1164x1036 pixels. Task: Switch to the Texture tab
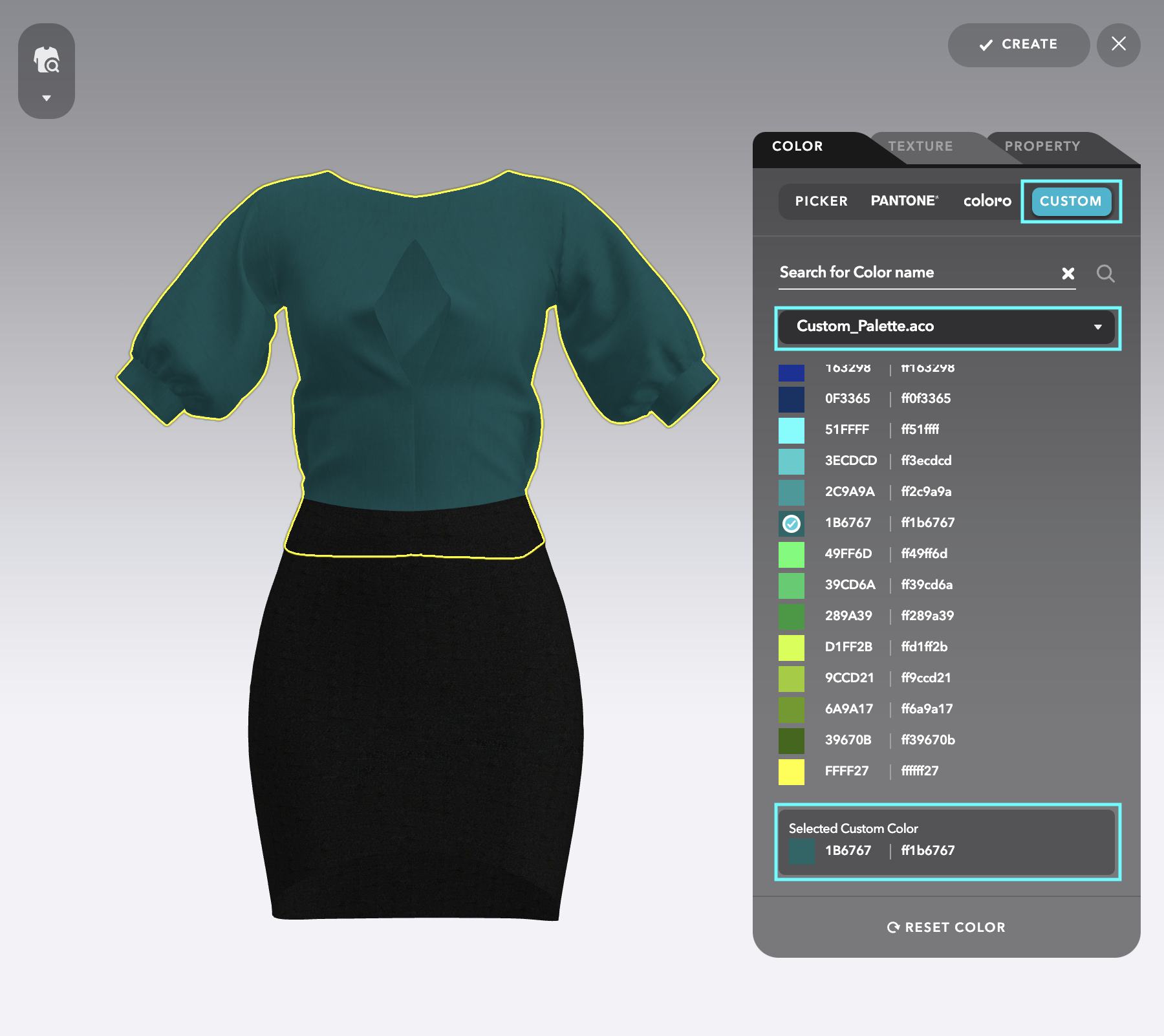click(920, 146)
